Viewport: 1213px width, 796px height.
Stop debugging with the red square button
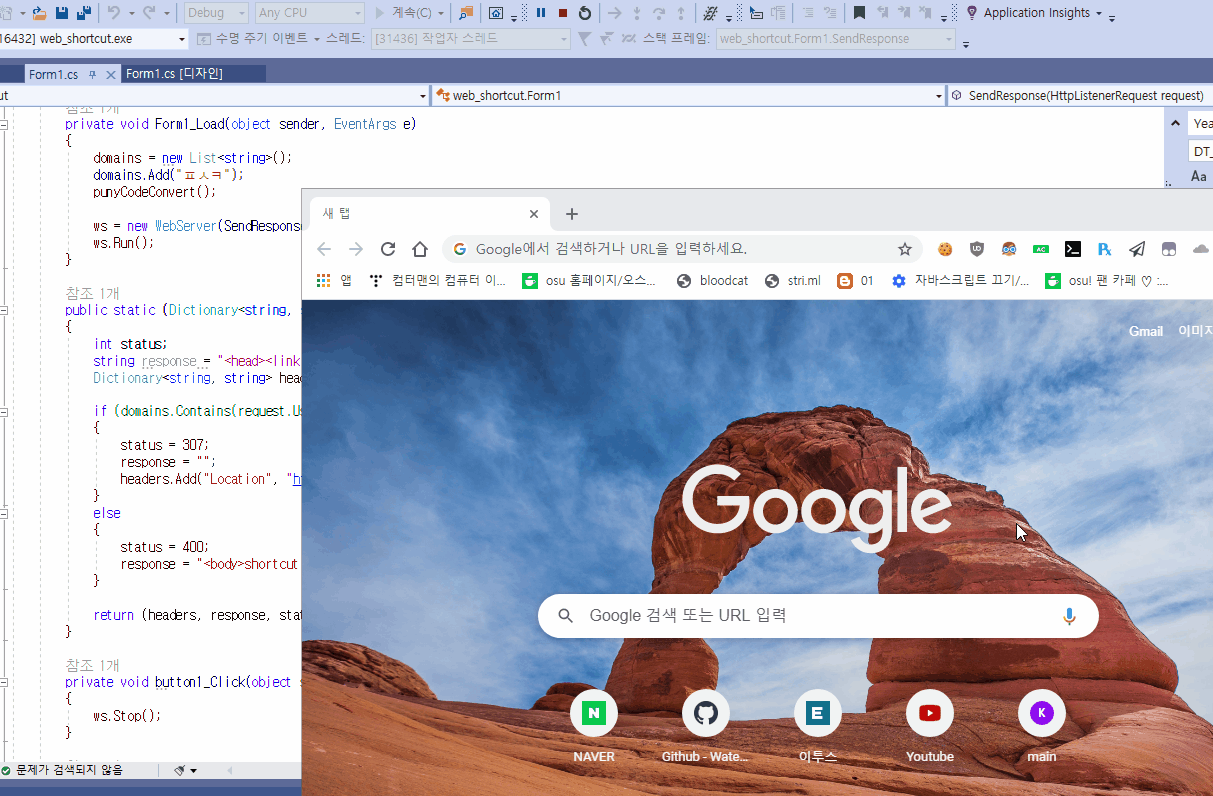click(x=563, y=13)
